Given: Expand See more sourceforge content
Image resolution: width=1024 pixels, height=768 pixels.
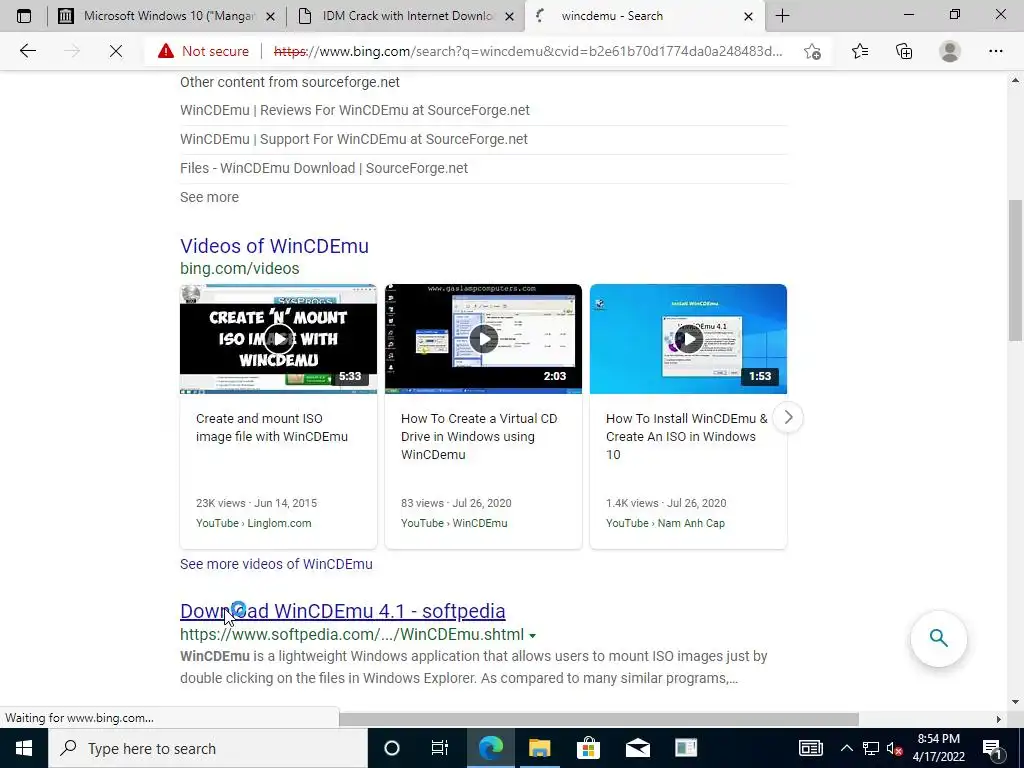Looking at the screenshot, I should (209, 197).
